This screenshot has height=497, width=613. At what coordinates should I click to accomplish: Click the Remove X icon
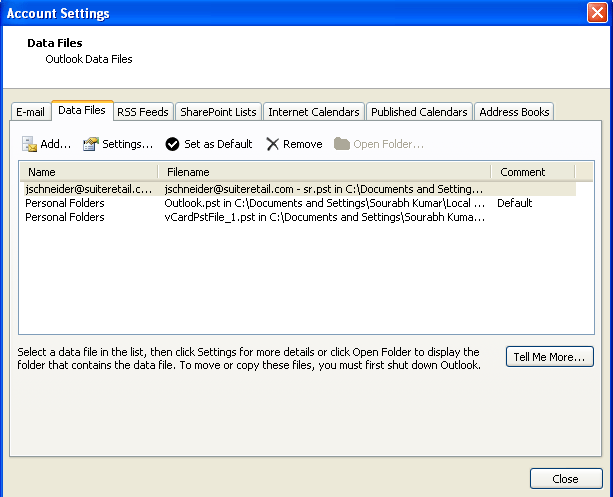click(x=272, y=144)
